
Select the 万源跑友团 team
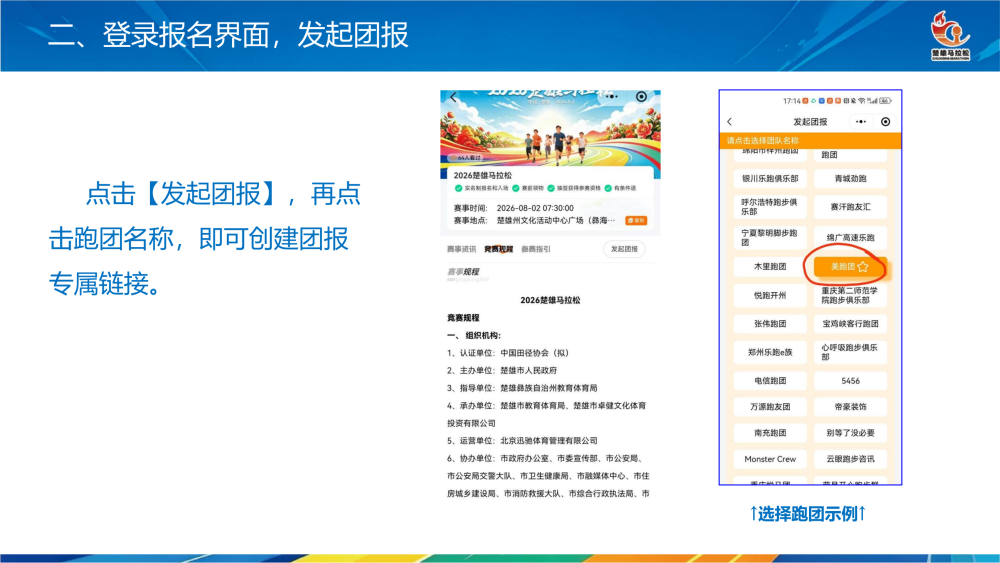pyautogui.click(x=770, y=407)
